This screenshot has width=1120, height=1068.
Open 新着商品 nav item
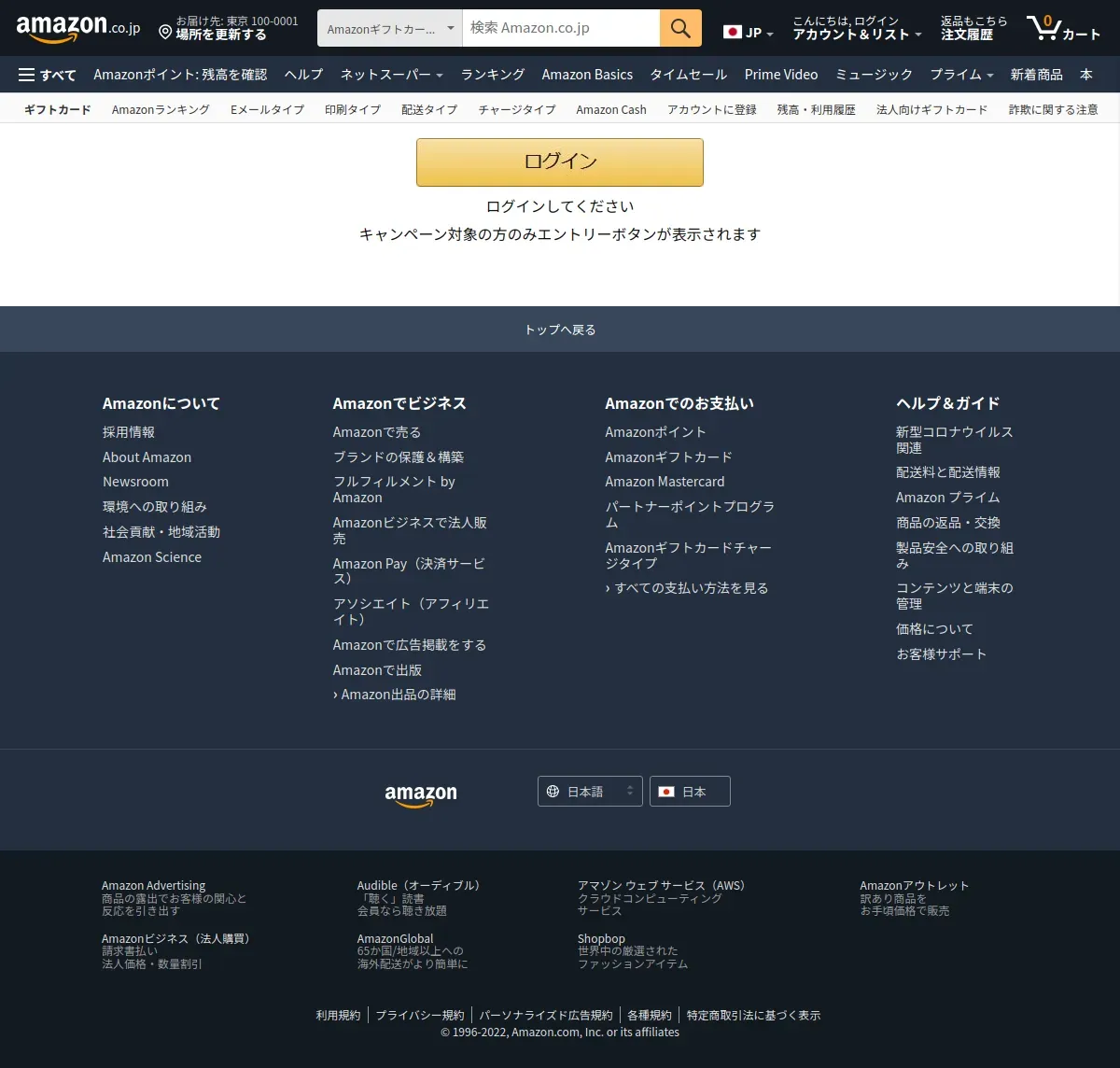click(1036, 75)
